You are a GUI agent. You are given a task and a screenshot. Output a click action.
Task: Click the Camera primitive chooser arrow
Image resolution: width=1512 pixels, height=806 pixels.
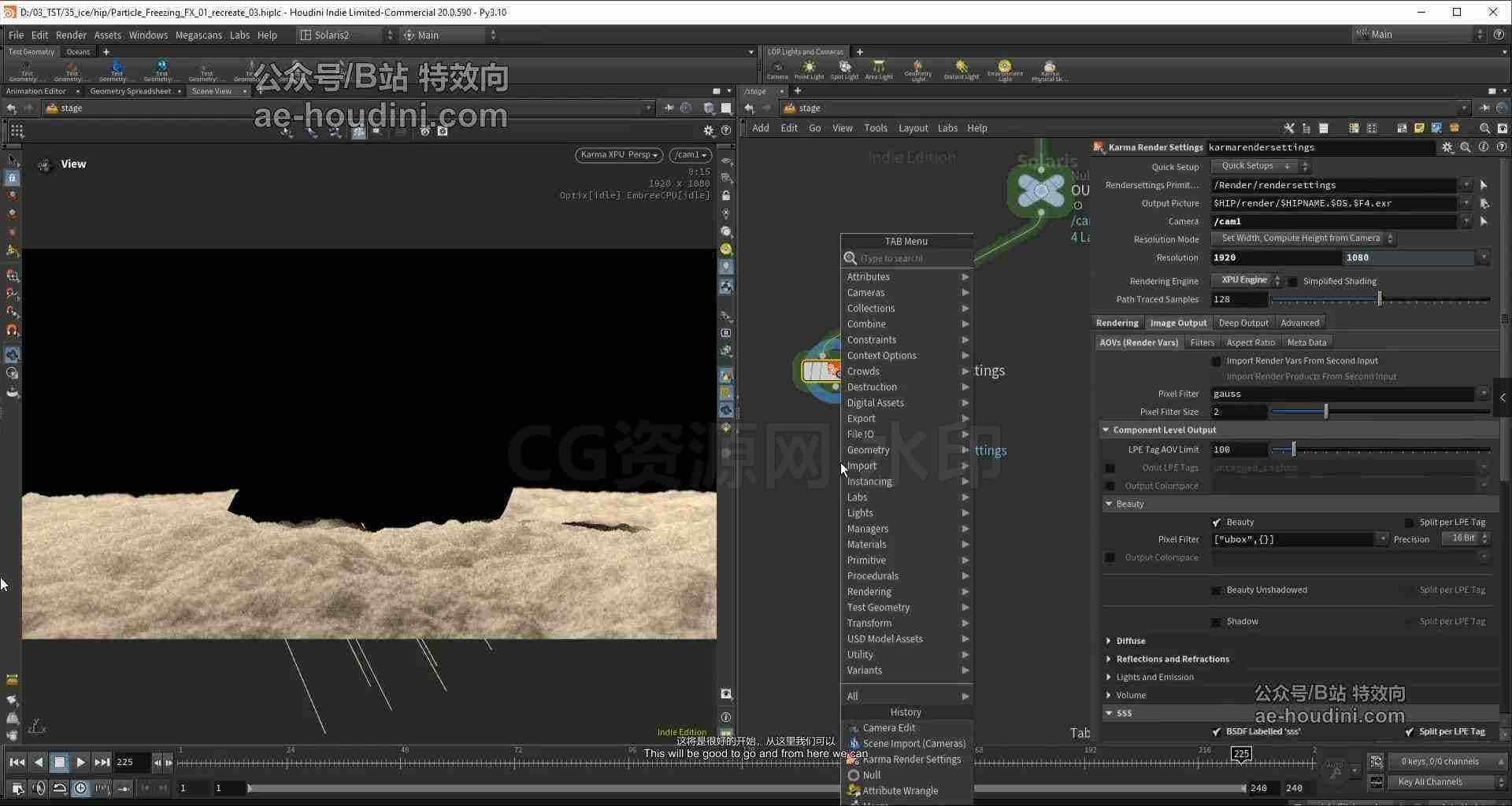[x=1484, y=221]
